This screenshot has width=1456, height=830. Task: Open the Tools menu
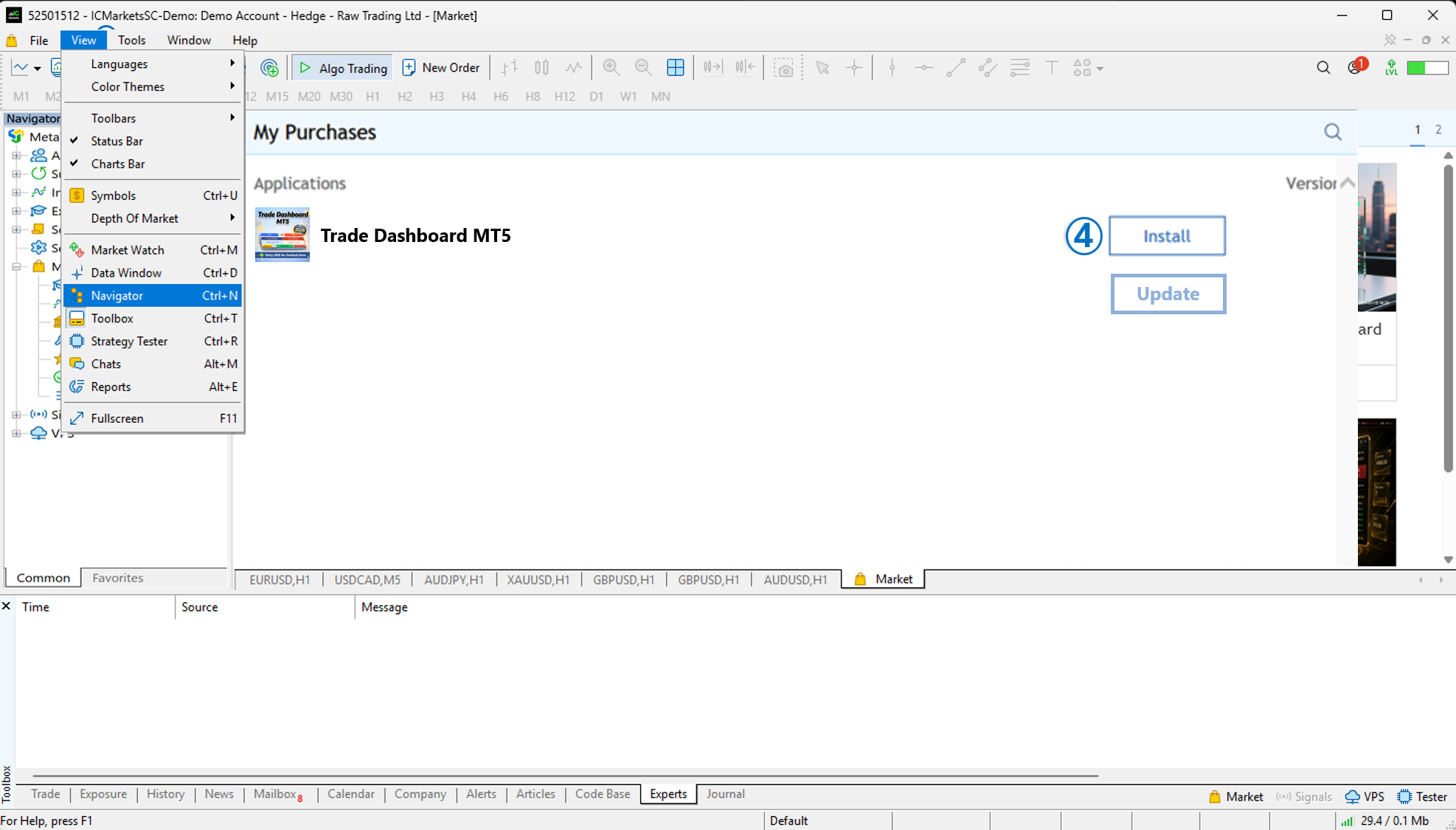(131, 41)
